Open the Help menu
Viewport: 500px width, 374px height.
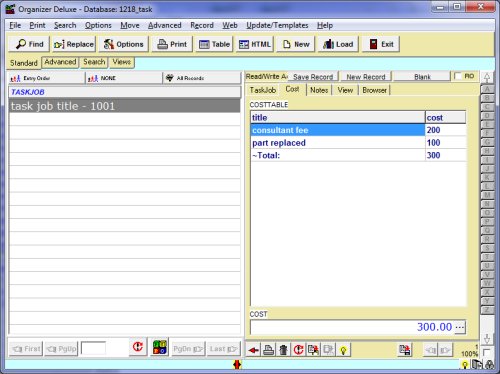coord(325,25)
